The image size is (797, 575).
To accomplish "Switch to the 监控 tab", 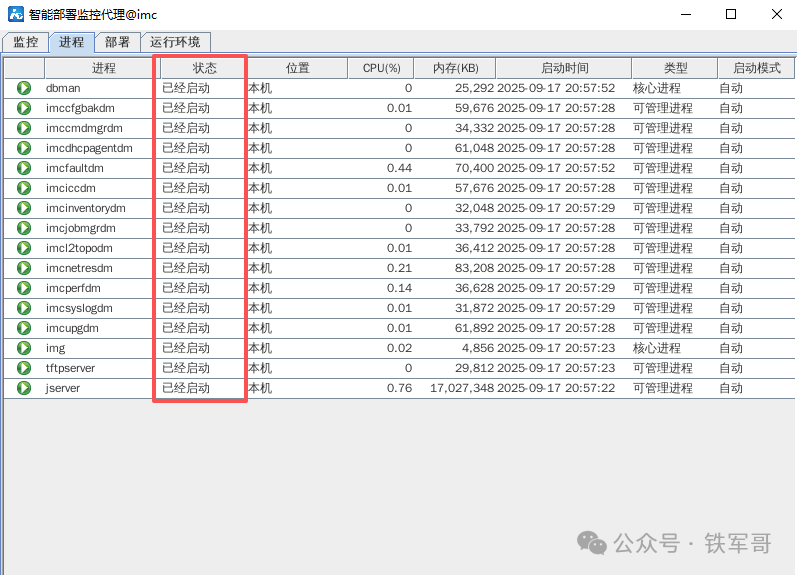I will (25, 42).
